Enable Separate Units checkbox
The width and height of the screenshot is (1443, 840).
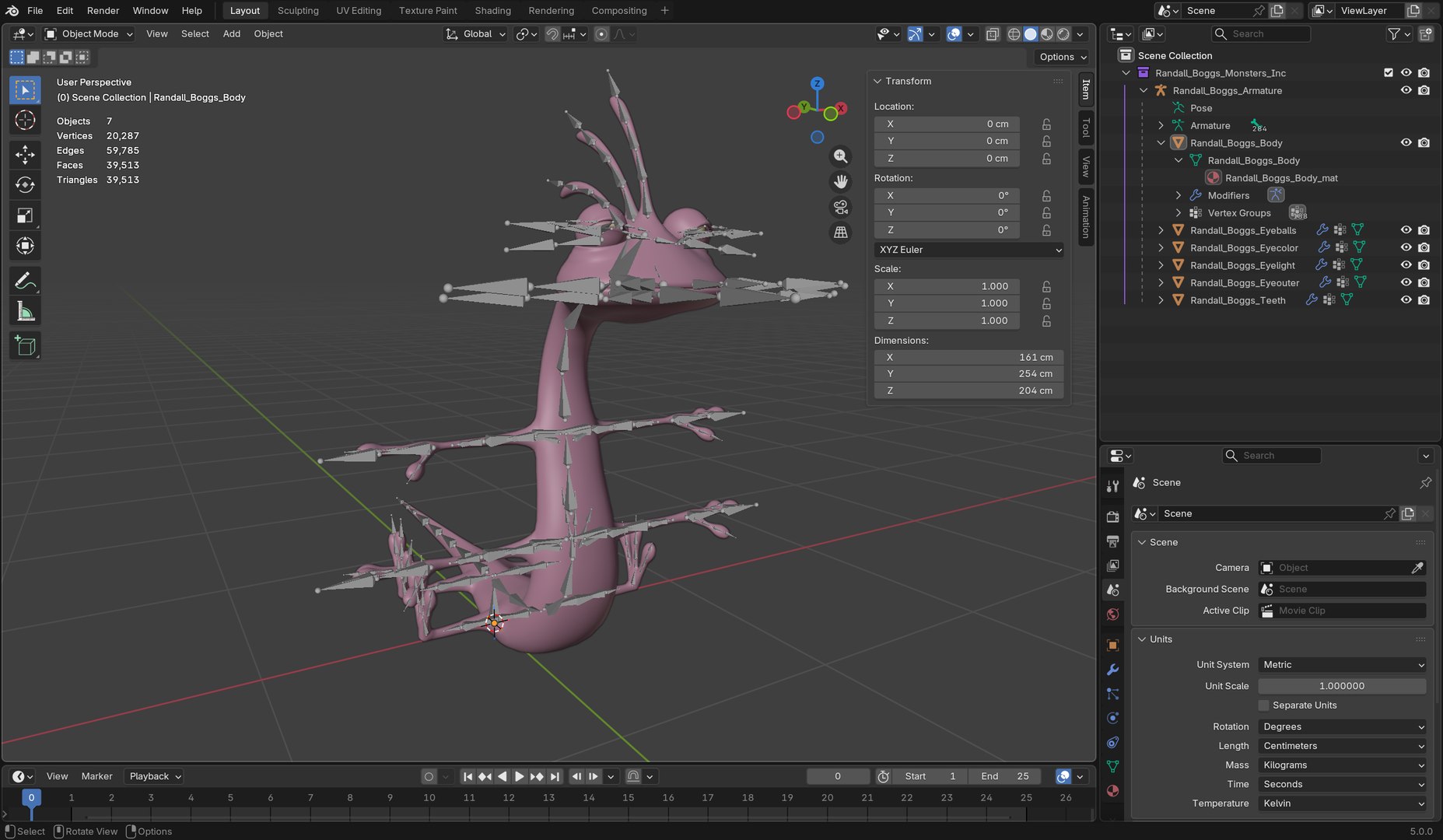1264,705
